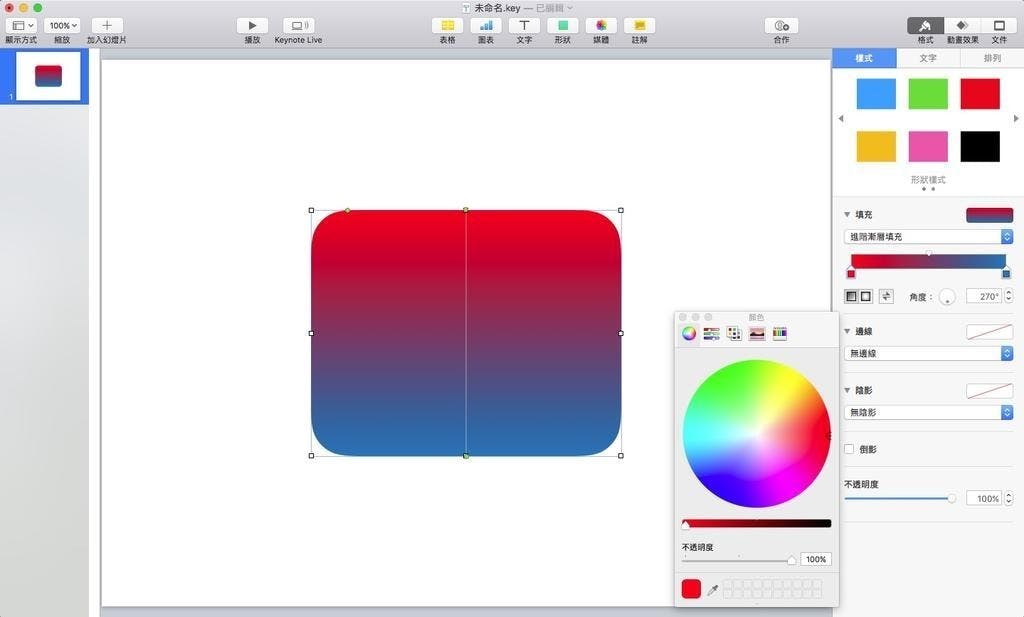
Task: Open the Shape insert icon
Action: pyautogui.click(x=563, y=25)
